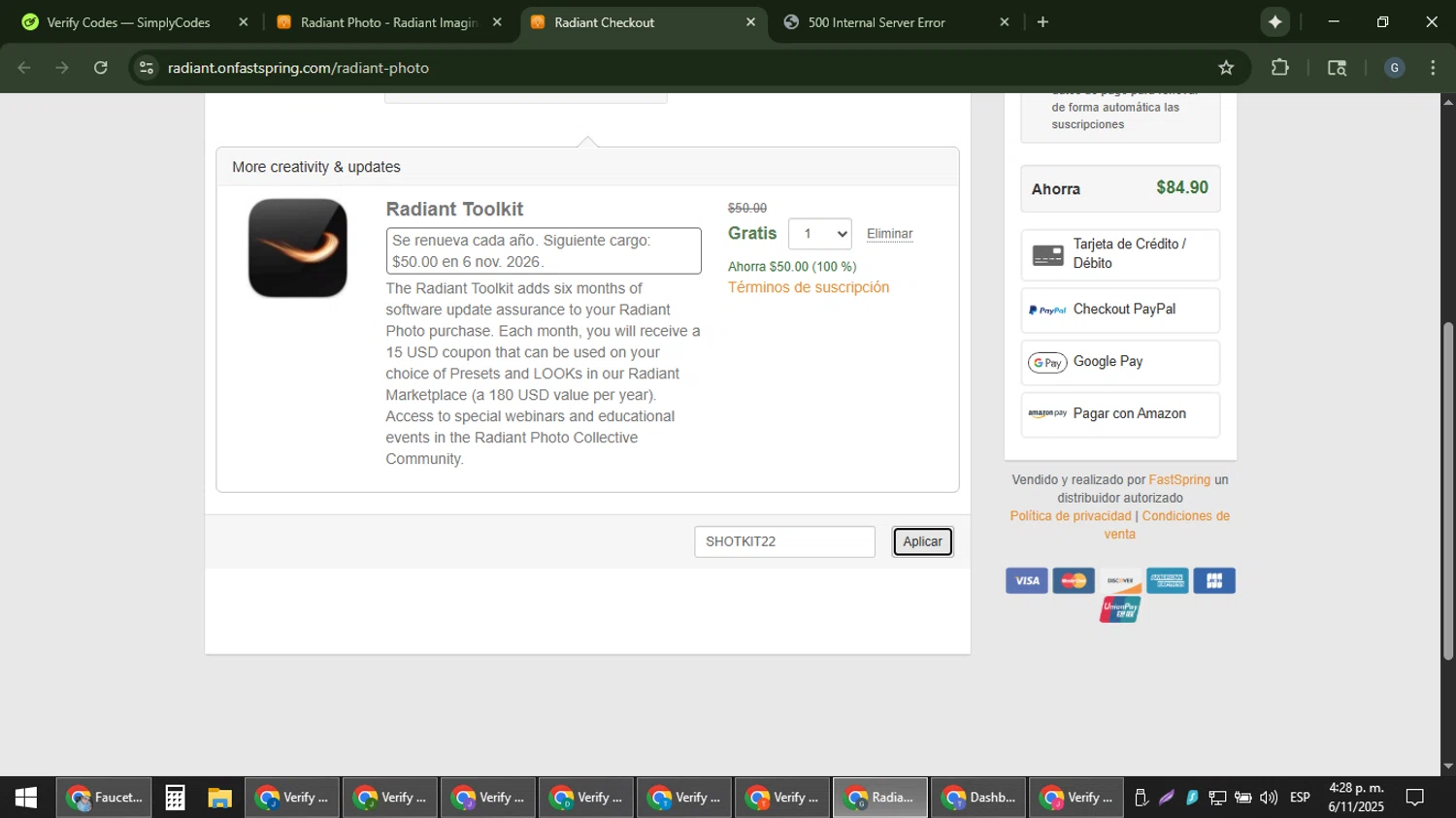
Task: Open the clock showing 4:28 p. m.
Action: [x=1356, y=798]
